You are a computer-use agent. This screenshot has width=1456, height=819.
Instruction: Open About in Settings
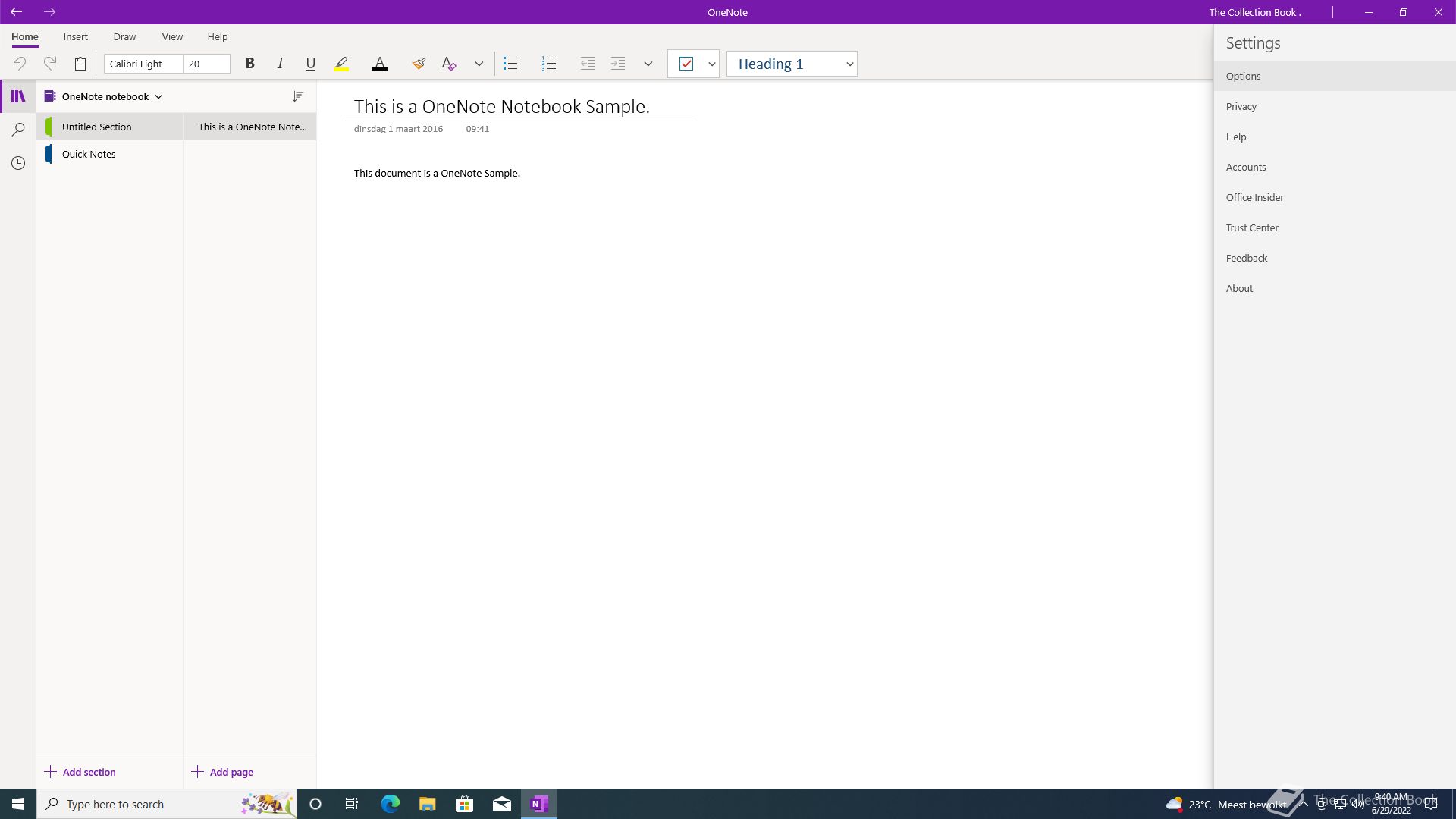click(x=1335, y=288)
